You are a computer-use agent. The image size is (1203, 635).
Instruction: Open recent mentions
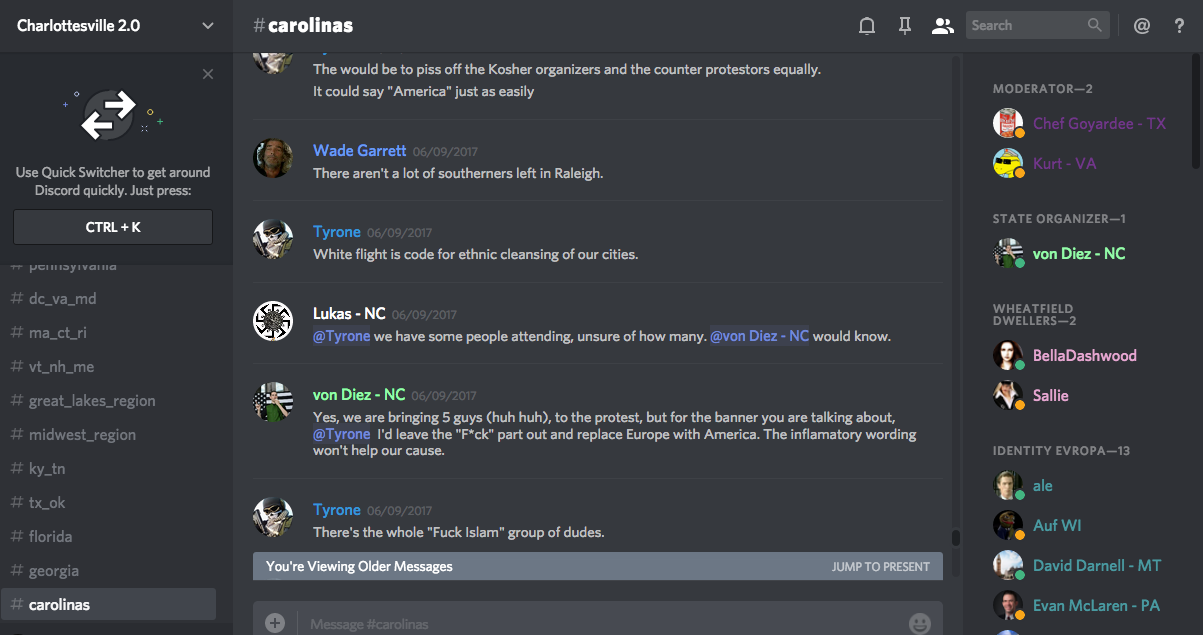tap(1142, 26)
